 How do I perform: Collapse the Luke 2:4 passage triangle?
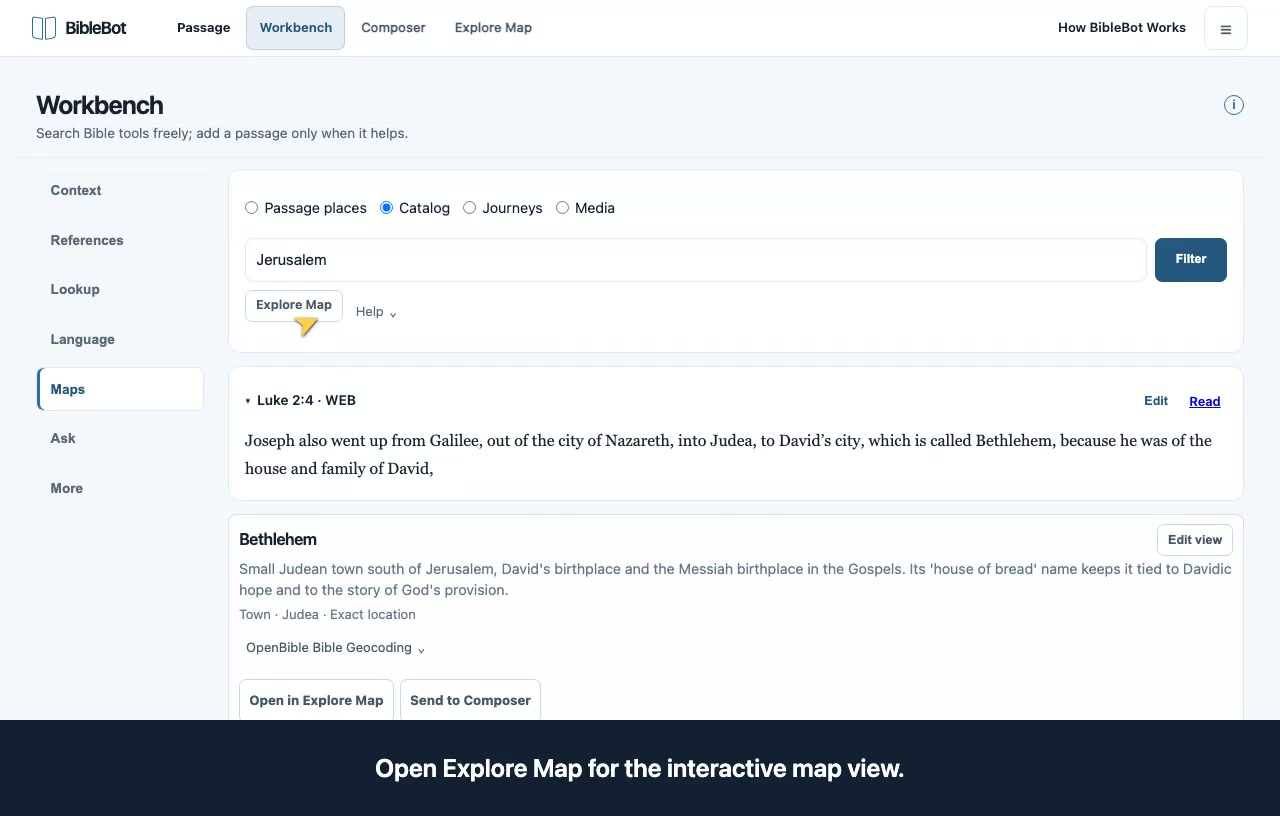click(248, 401)
